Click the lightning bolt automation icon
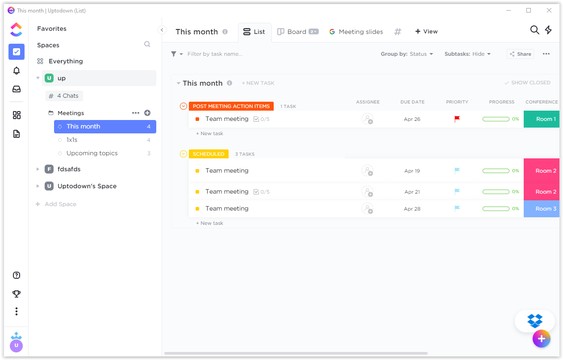The image size is (563, 360). (x=548, y=30)
